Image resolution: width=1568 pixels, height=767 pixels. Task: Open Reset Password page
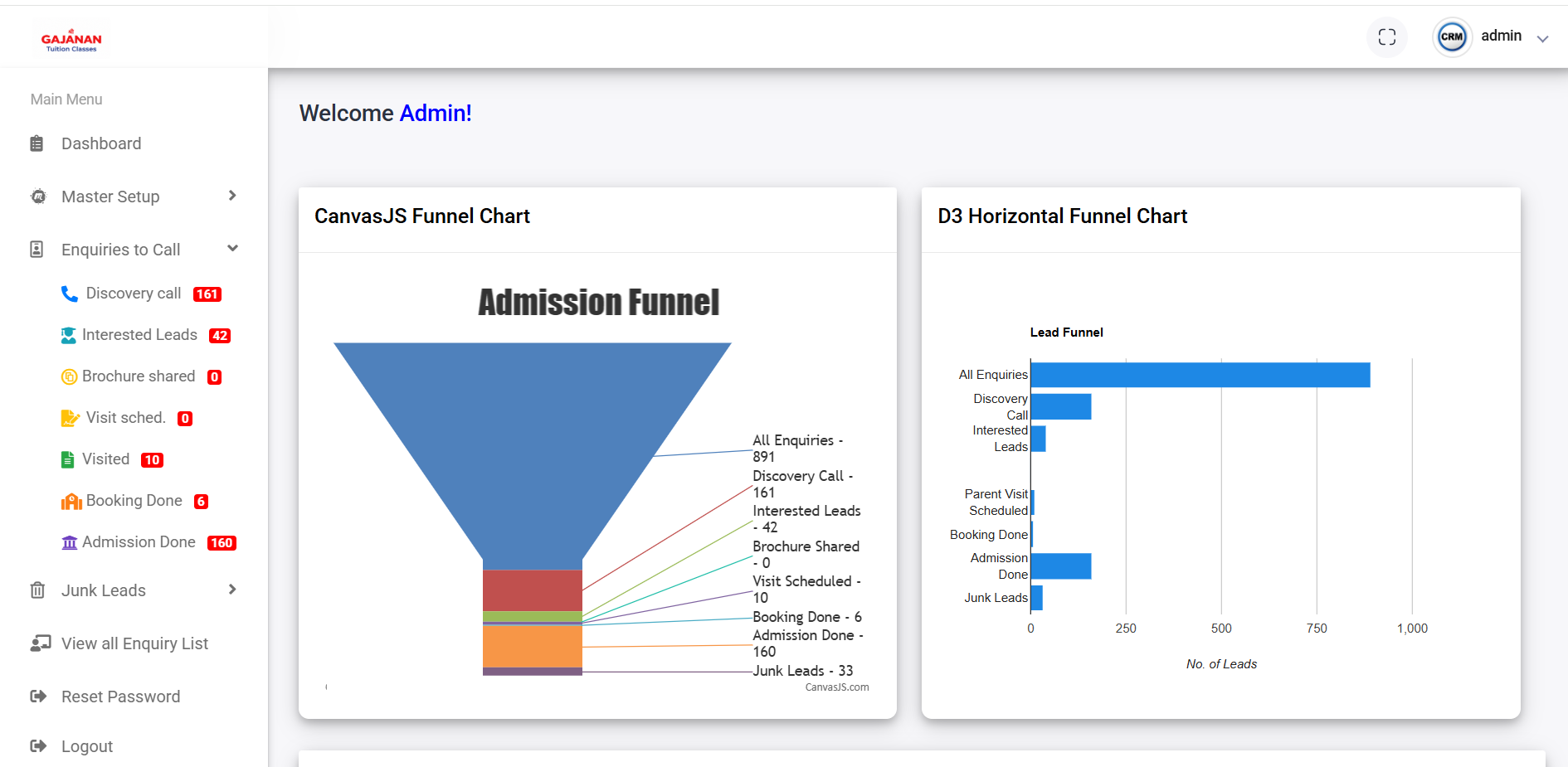pyautogui.click(x=120, y=697)
